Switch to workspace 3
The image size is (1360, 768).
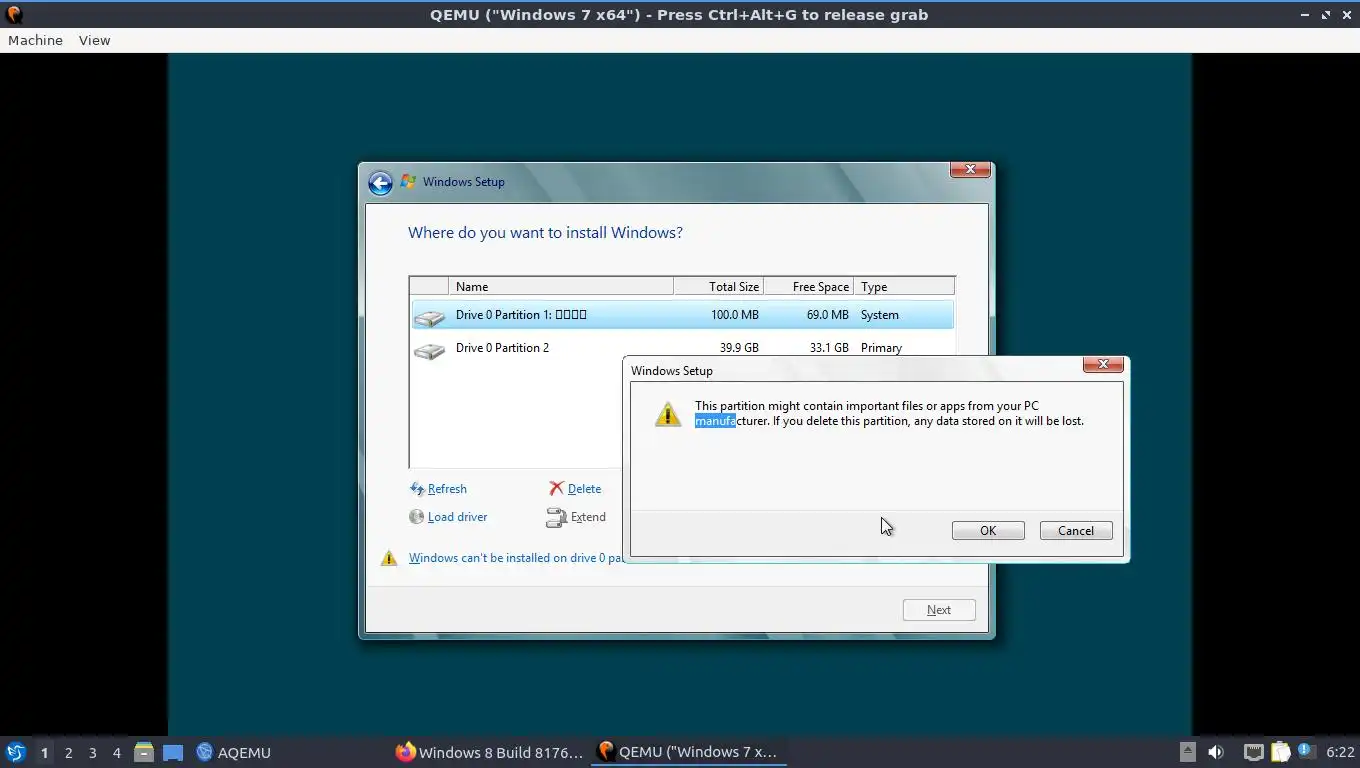coord(92,752)
